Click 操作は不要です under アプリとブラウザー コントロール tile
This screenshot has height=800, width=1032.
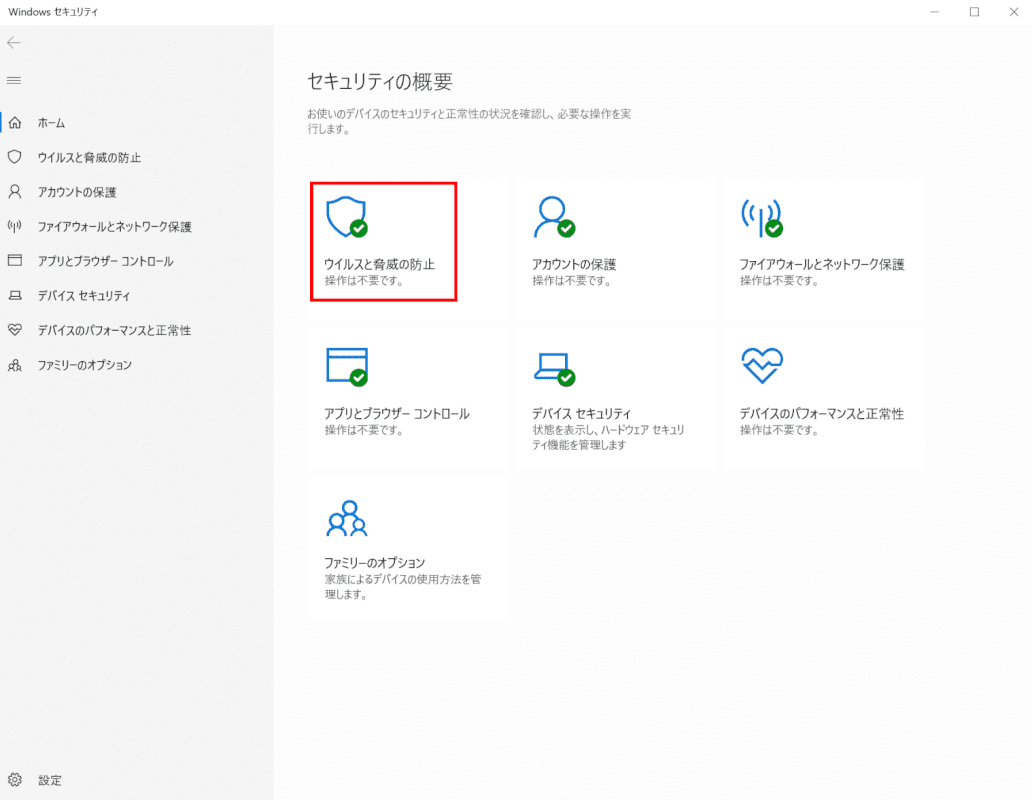click(364, 430)
